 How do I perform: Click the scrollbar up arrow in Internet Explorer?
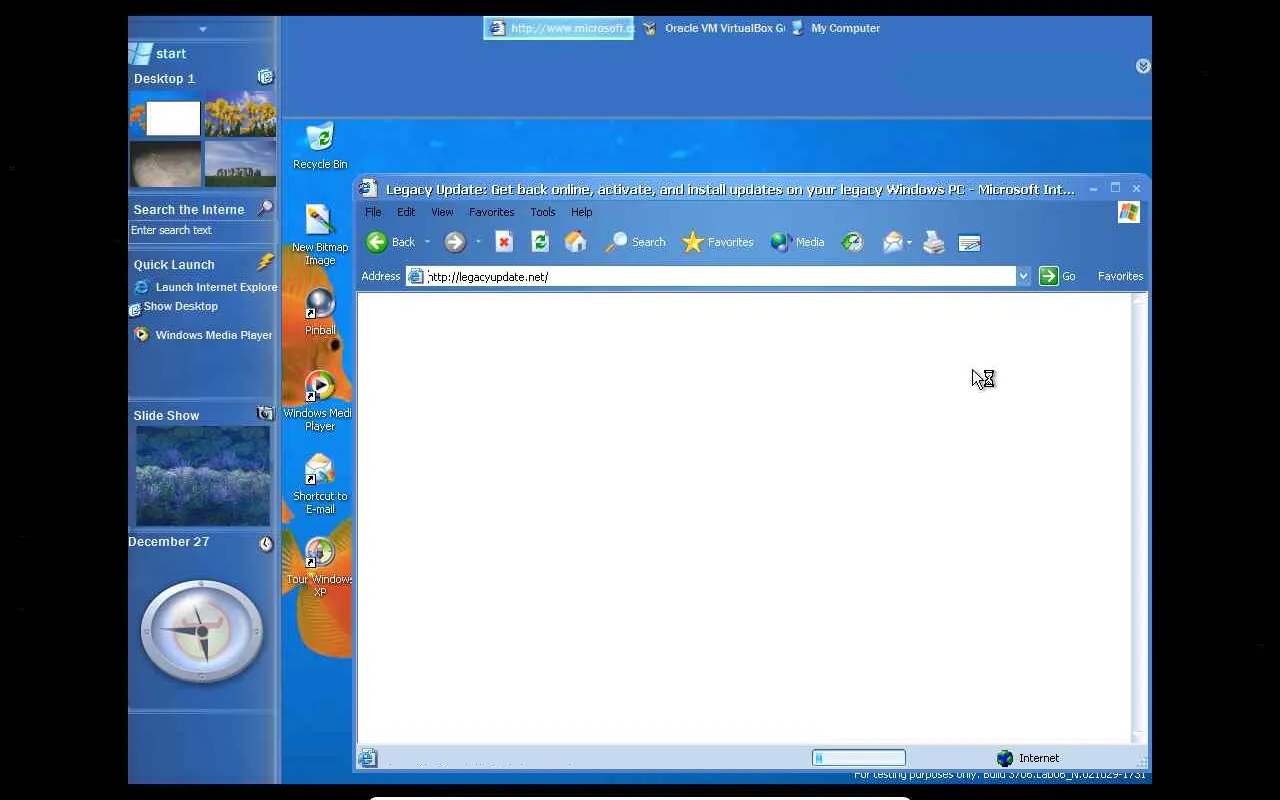1138,300
